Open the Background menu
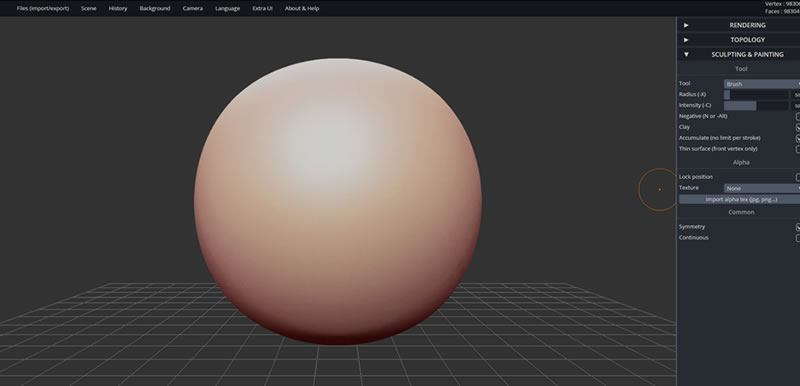The height and width of the screenshot is (386, 800). click(155, 8)
